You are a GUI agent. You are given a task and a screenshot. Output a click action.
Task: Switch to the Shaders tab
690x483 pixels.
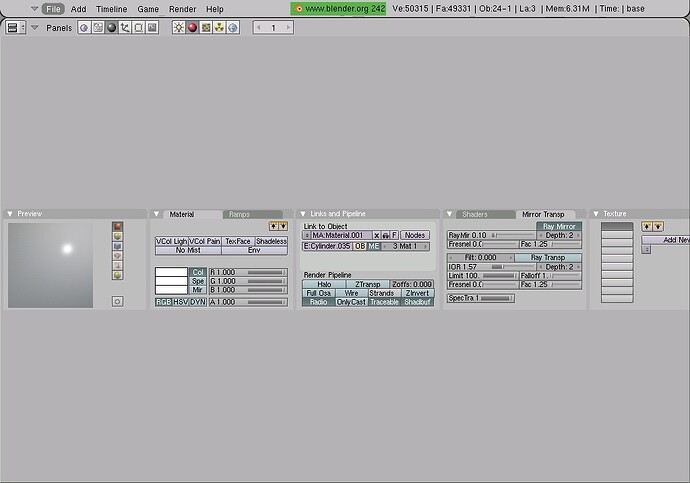[x=486, y=214]
